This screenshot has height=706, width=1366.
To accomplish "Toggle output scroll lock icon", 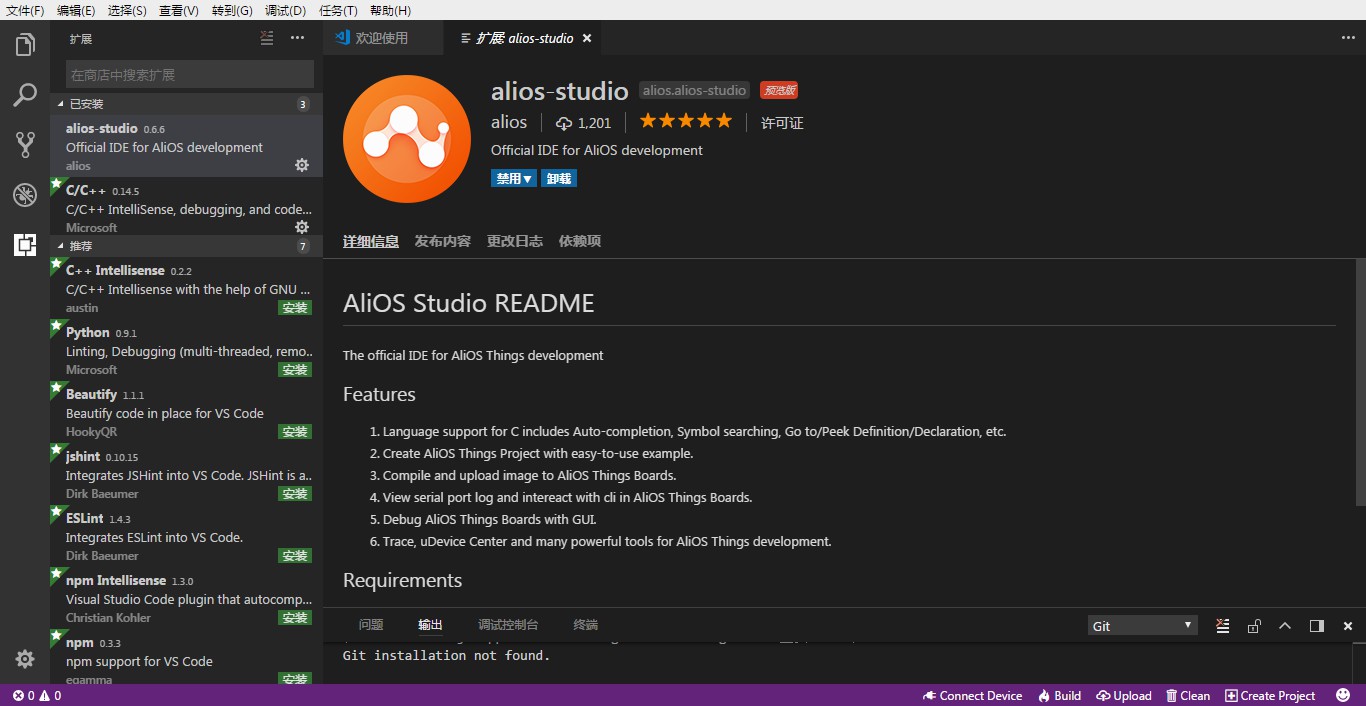I will click(x=1254, y=626).
